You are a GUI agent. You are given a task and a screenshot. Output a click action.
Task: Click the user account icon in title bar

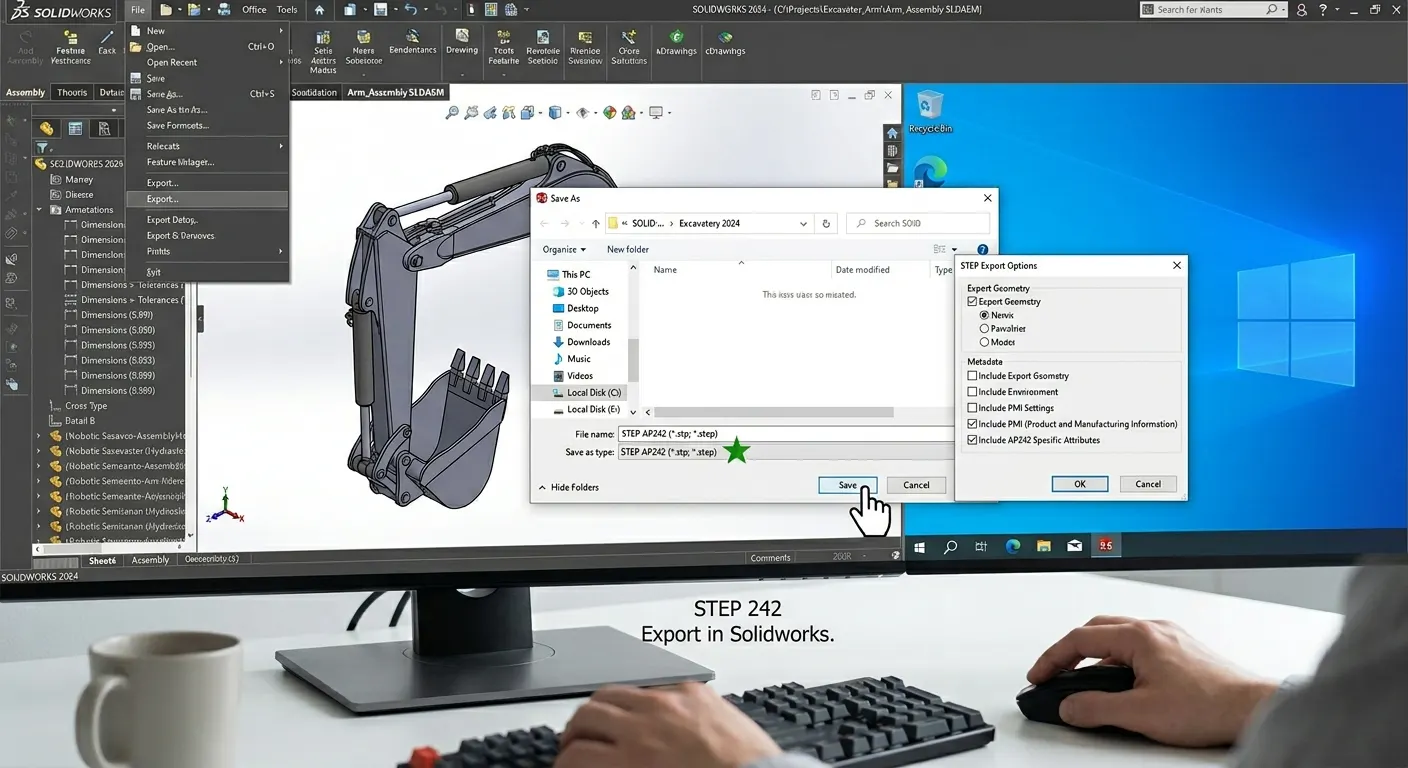click(x=1301, y=10)
